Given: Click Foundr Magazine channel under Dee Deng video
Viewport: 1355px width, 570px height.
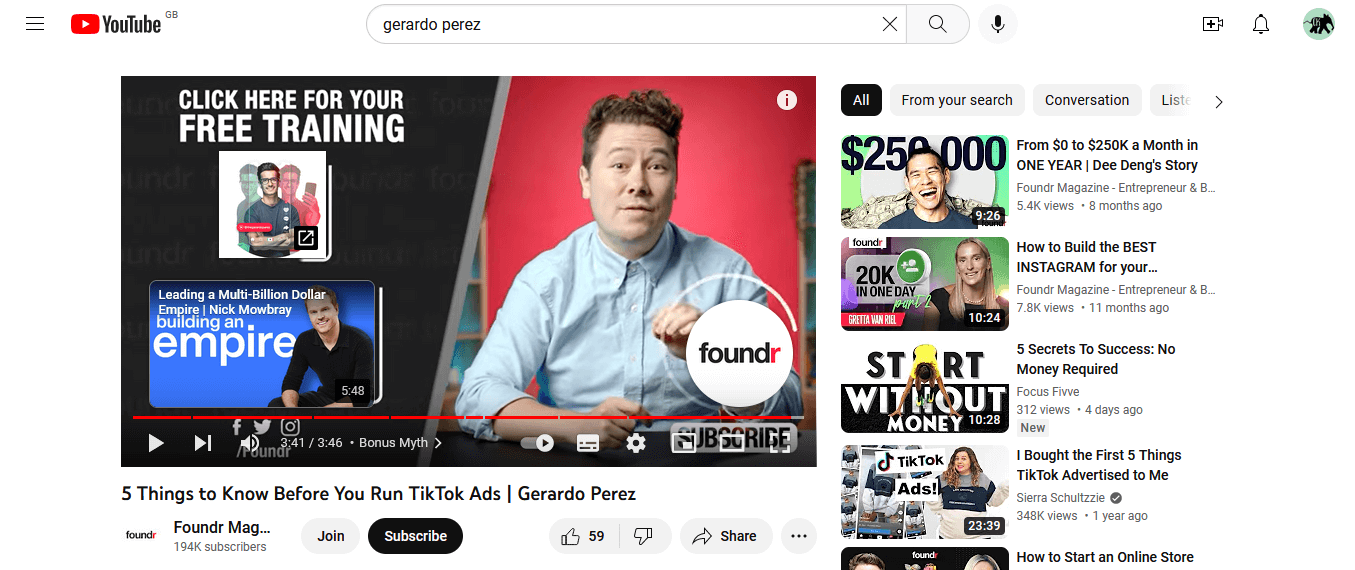Looking at the screenshot, I should coord(1116,188).
